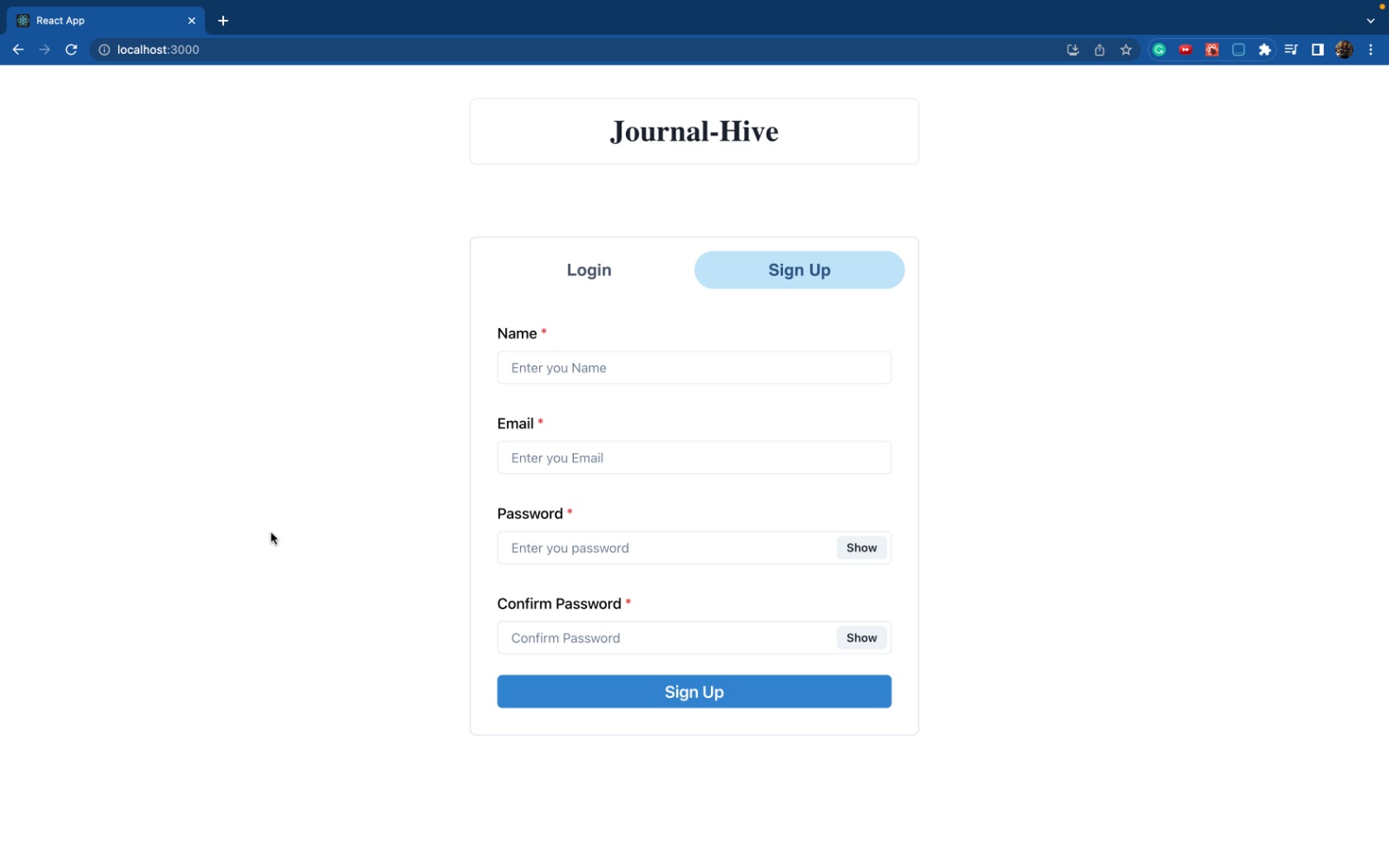The height and width of the screenshot is (868, 1389).
Task: Open the Grammarly extension
Action: click(1159, 49)
